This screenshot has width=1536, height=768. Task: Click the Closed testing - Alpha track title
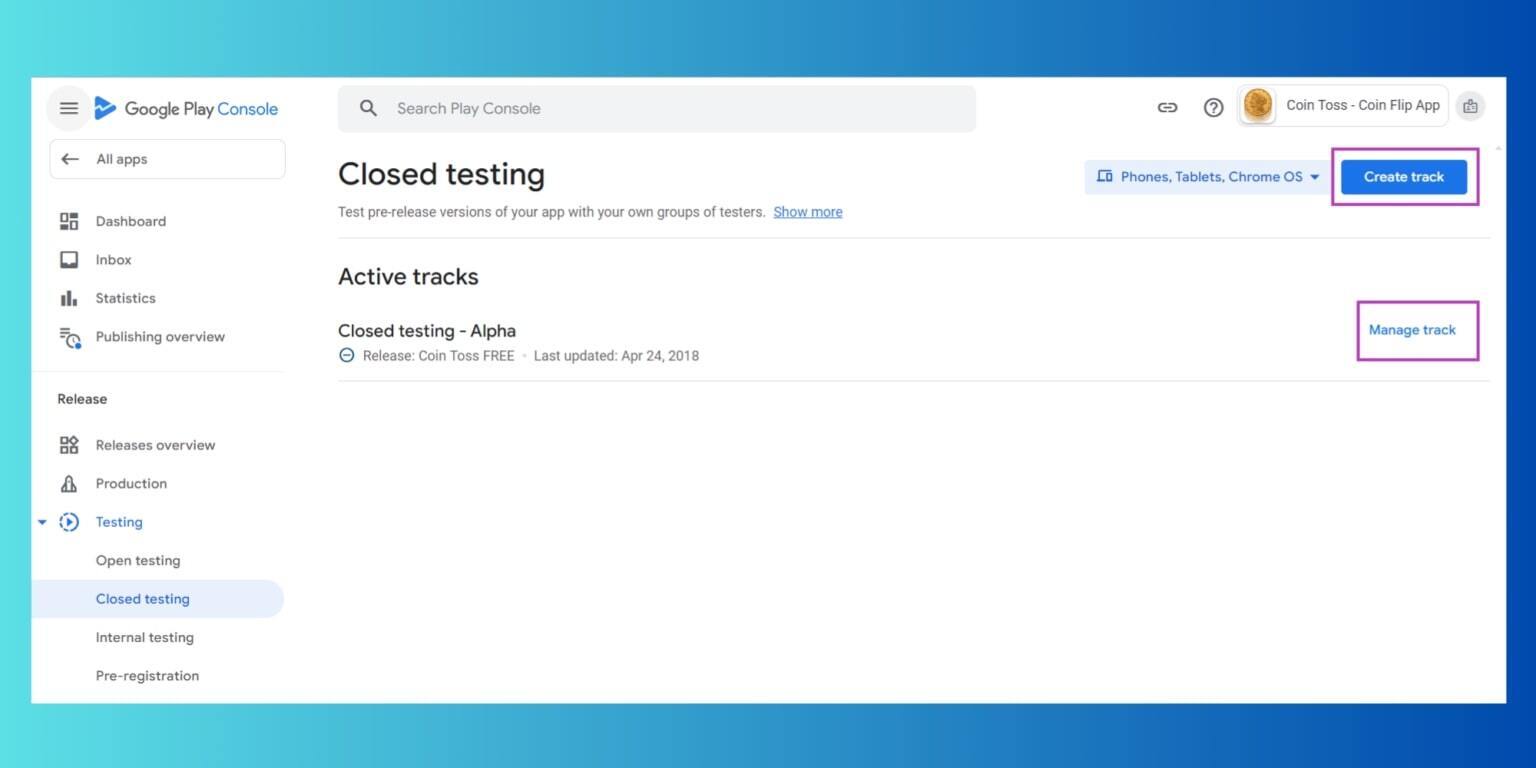(x=427, y=331)
